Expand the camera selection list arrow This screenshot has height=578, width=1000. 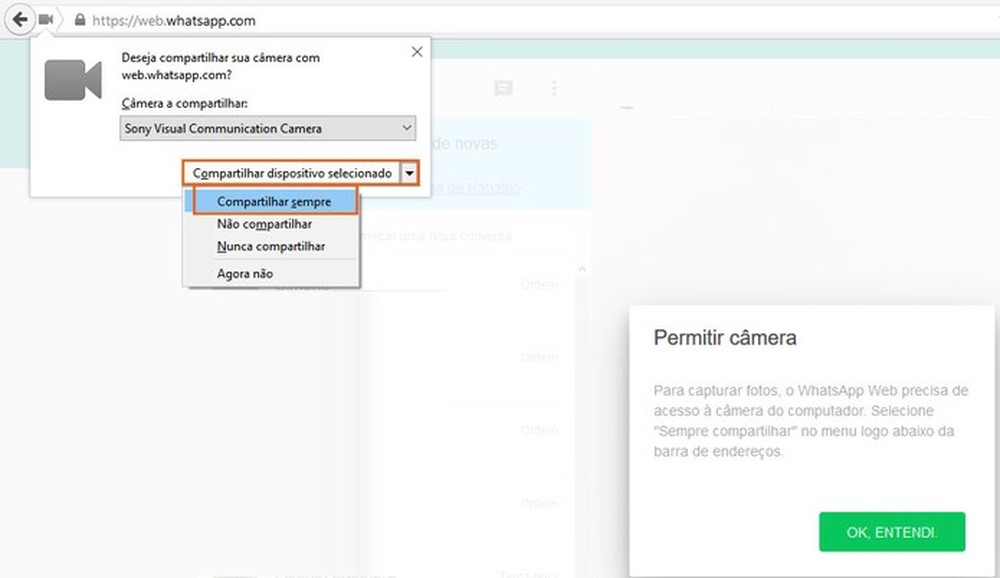pos(406,128)
